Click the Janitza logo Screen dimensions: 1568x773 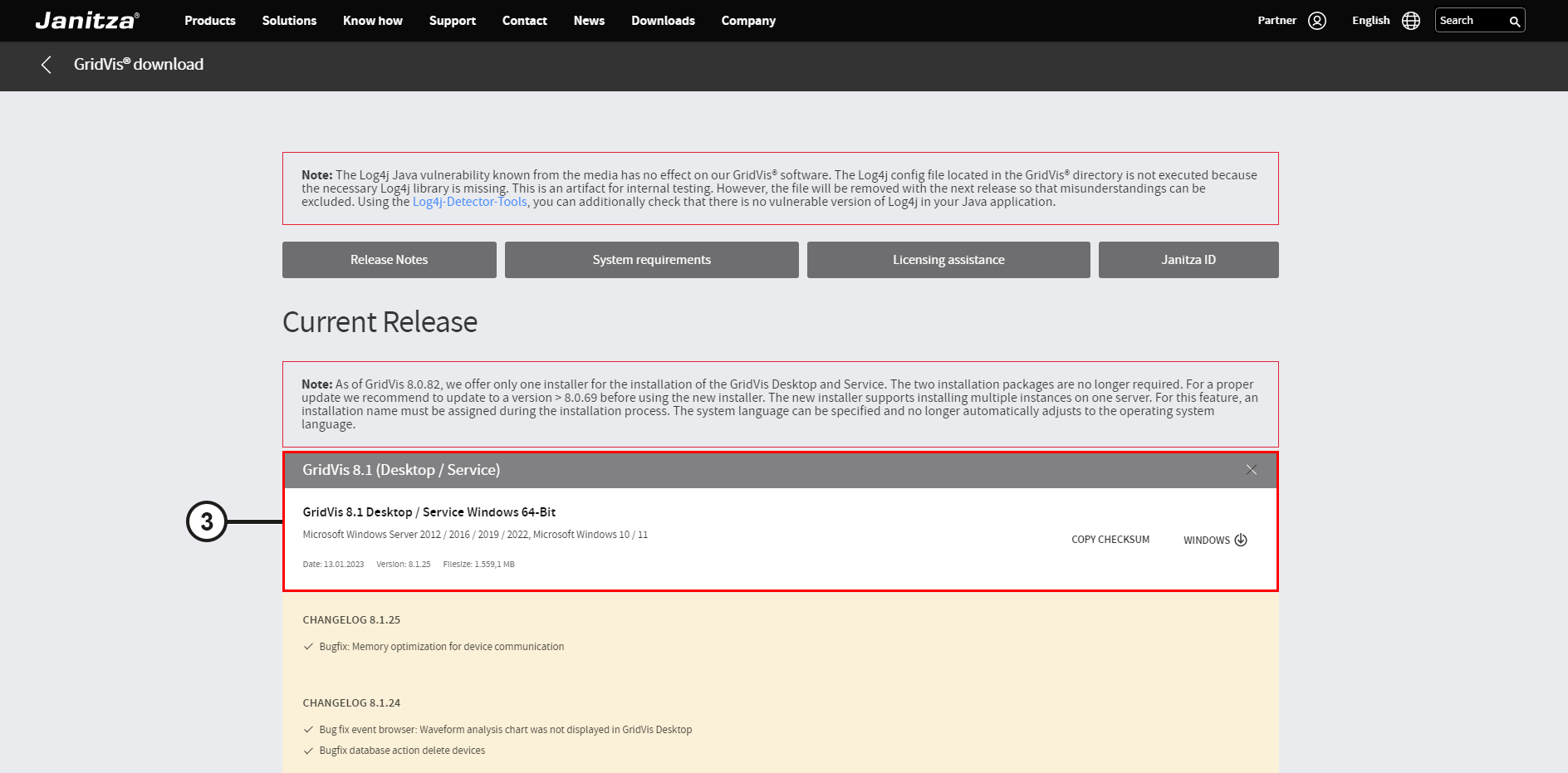pyautogui.click(x=87, y=21)
